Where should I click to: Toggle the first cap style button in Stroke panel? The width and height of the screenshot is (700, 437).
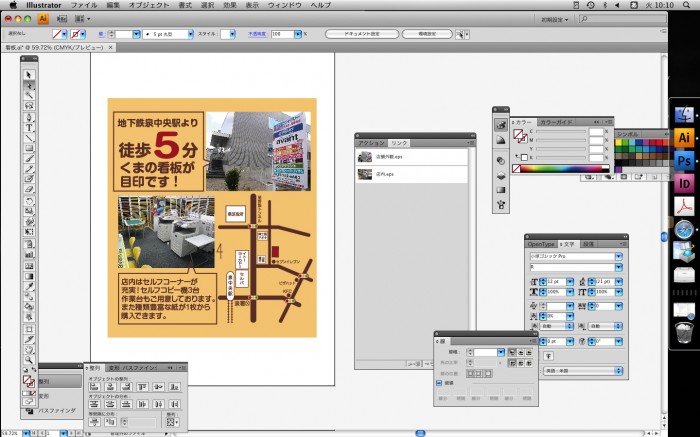[x=512, y=352]
